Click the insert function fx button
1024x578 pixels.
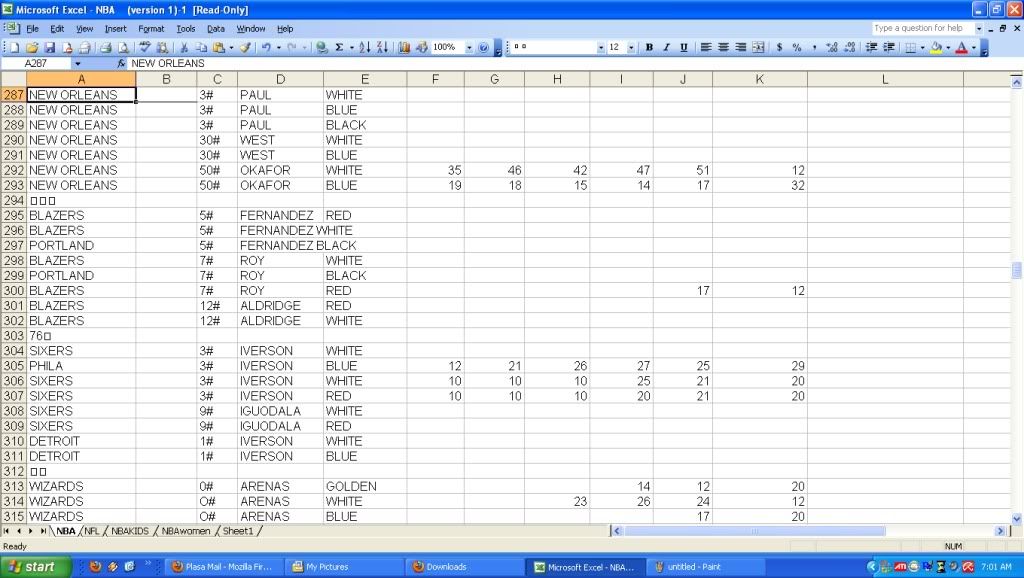click(121, 63)
